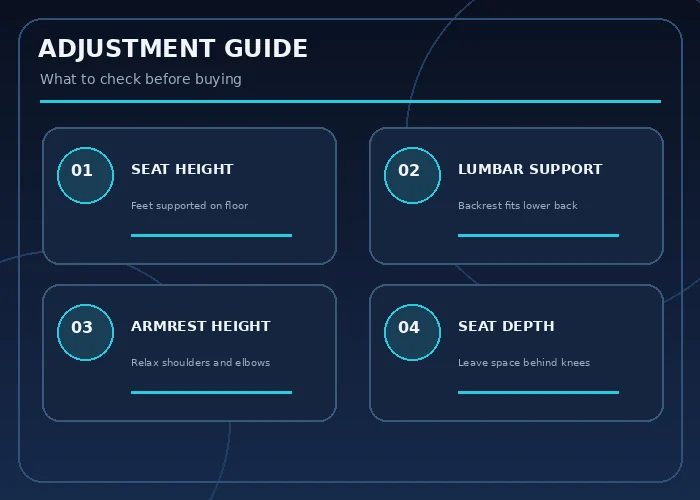Select the 04 numbered circle
This screenshot has height=500, width=700.
tap(412, 332)
